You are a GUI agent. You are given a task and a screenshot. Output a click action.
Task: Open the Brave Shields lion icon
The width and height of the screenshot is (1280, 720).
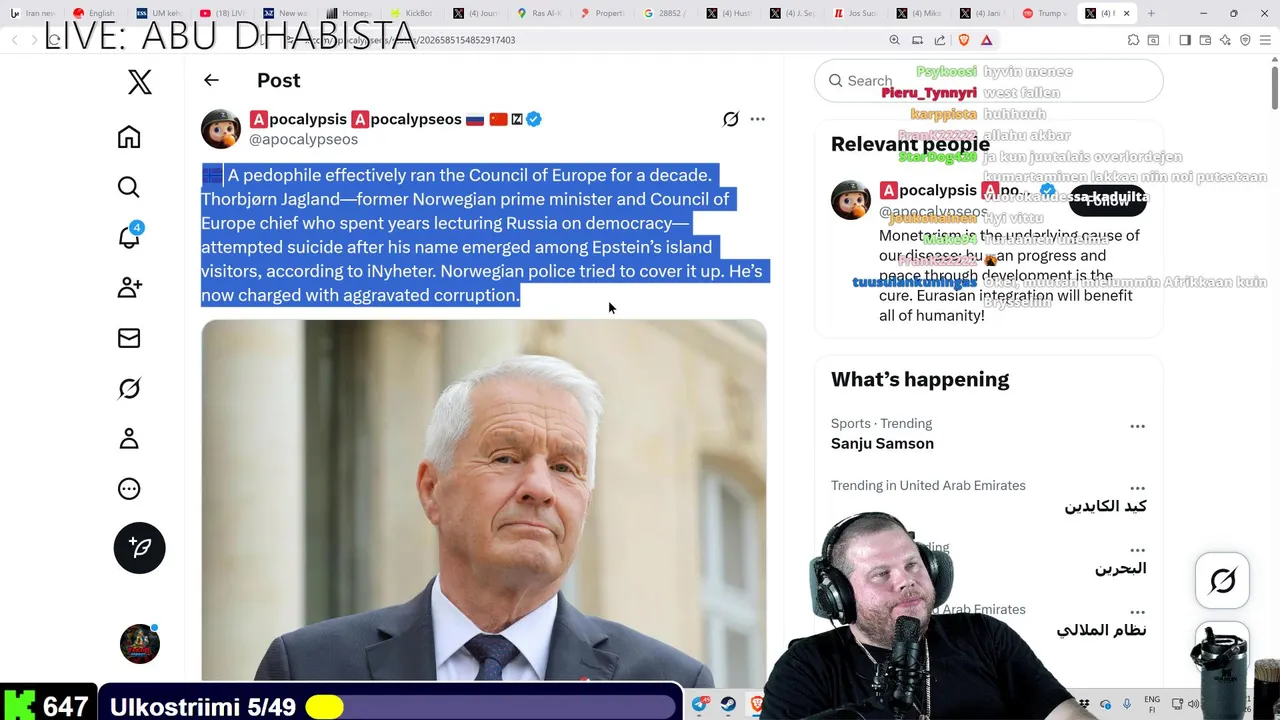coord(964,40)
